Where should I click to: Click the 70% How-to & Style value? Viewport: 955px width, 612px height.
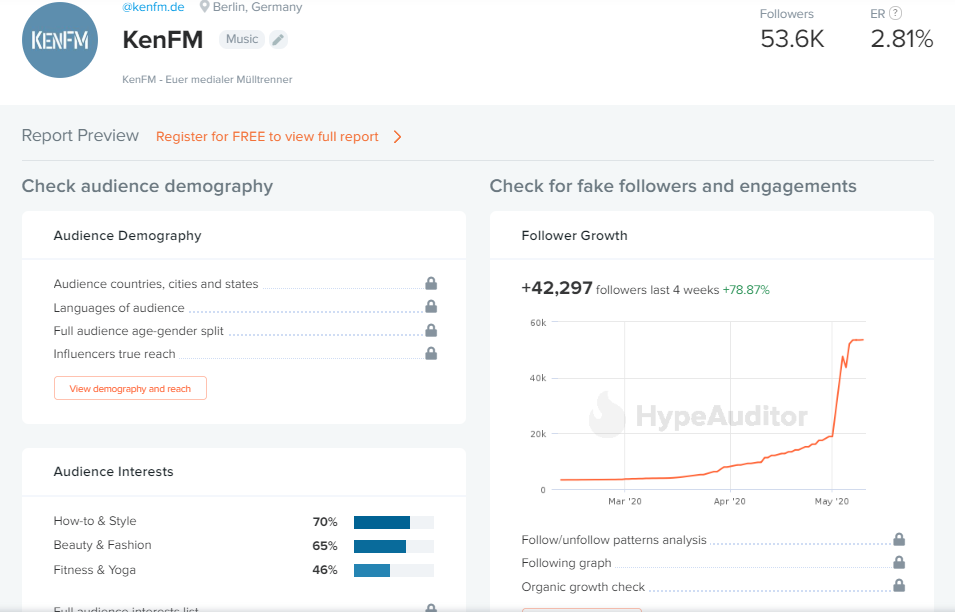[325, 522]
